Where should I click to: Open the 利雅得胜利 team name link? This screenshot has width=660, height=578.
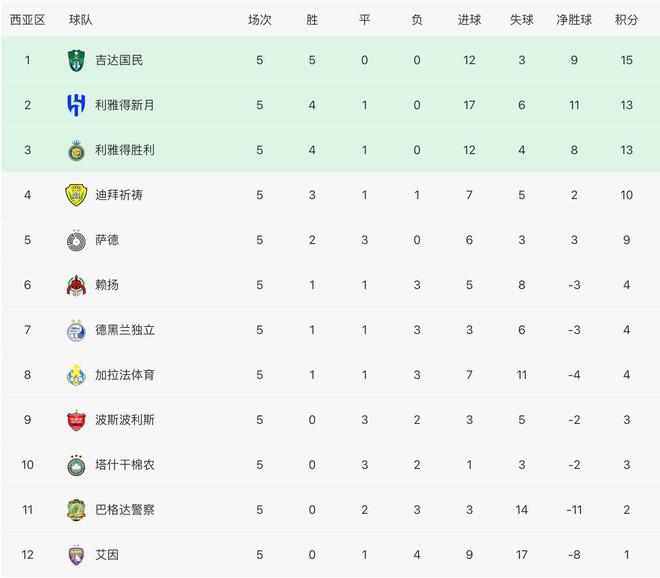tap(125, 150)
